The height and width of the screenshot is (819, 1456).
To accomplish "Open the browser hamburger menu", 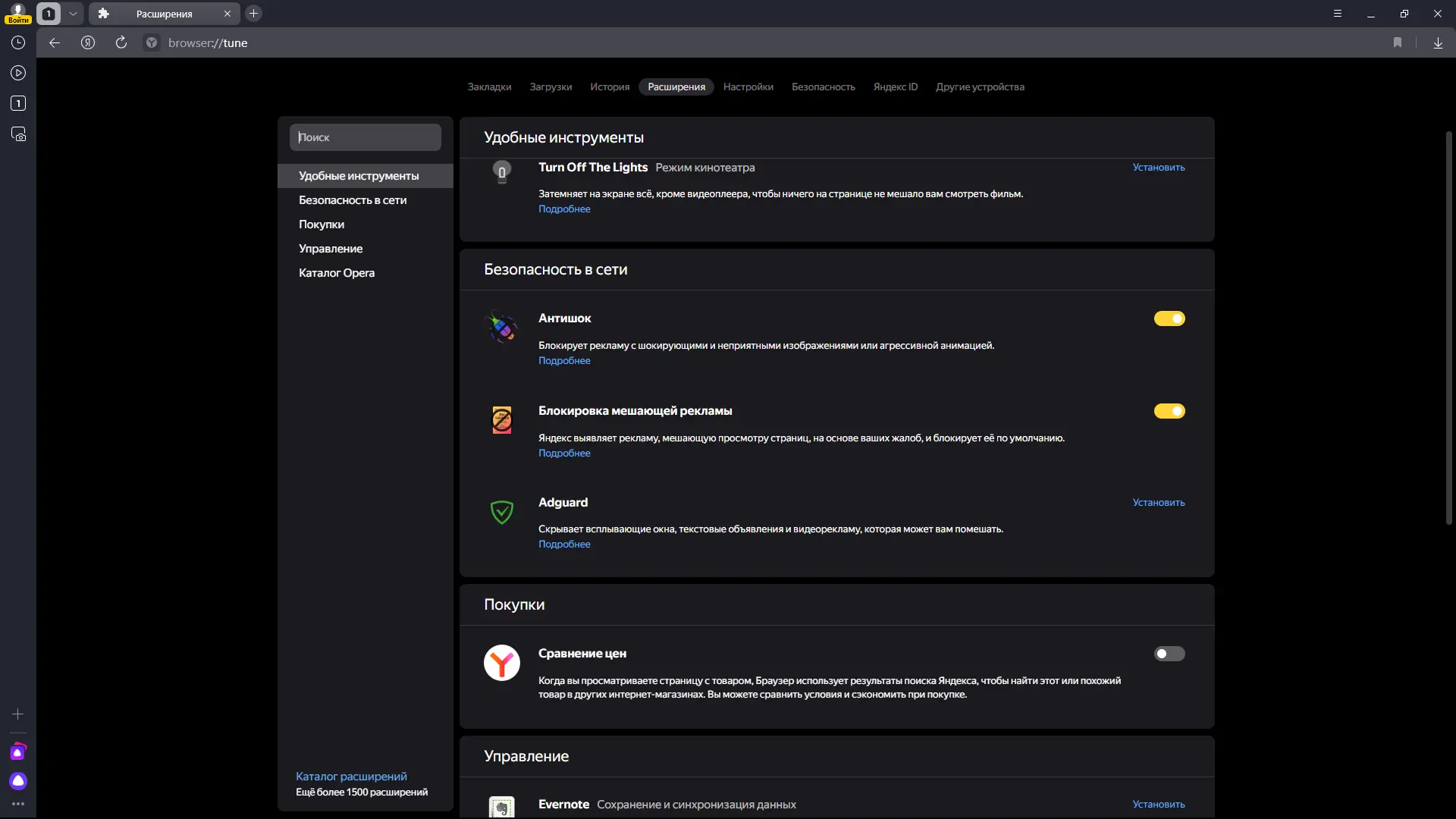I will pyautogui.click(x=1338, y=14).
